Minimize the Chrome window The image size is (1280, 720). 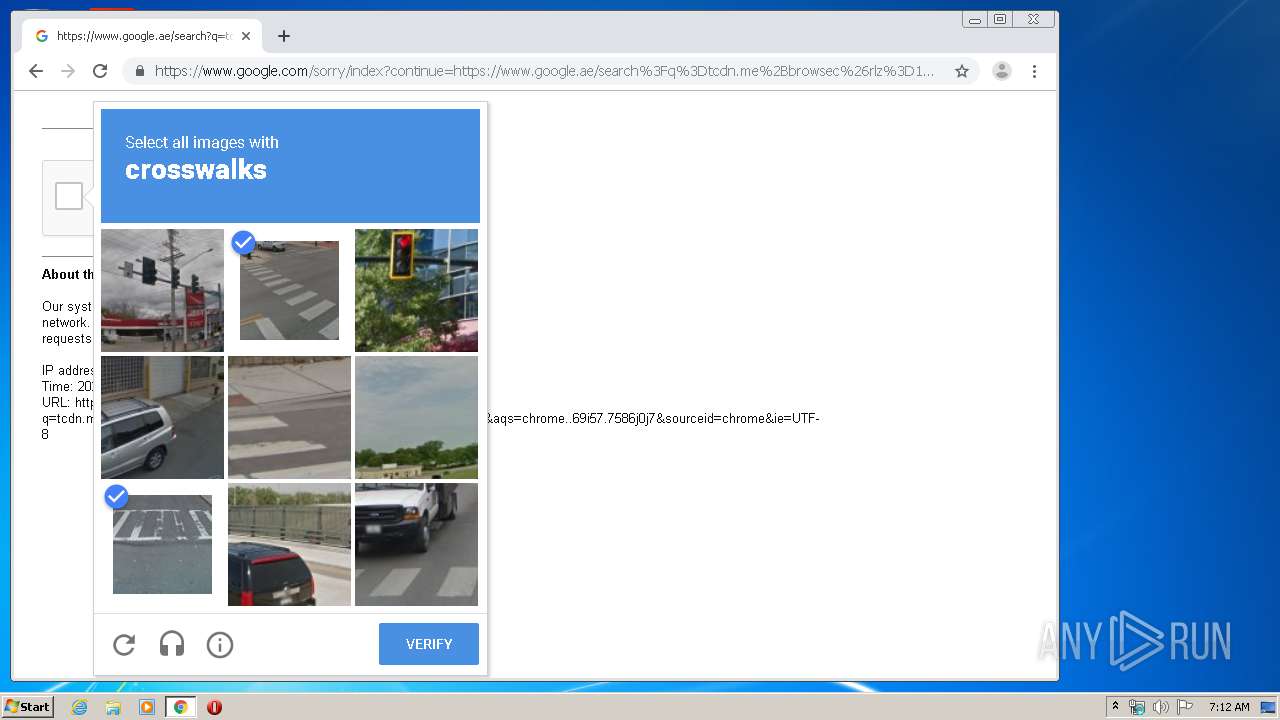975,19
